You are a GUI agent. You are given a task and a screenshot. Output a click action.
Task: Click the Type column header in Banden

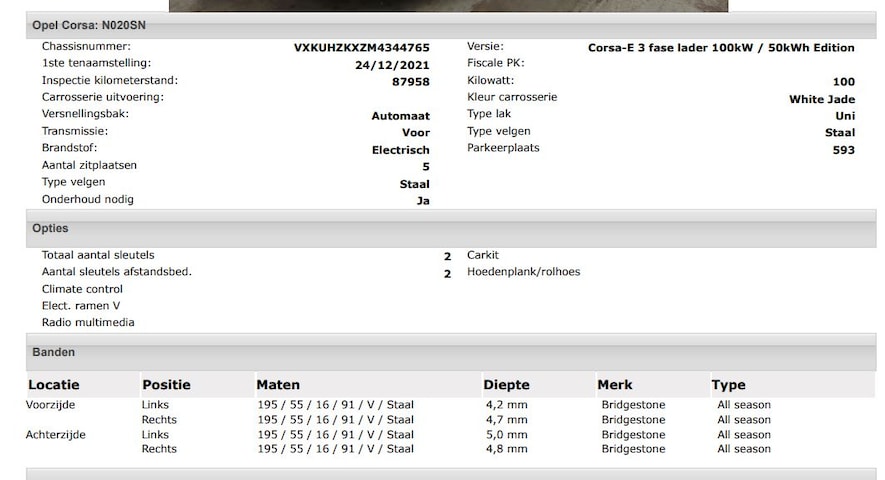click(728, 385)
